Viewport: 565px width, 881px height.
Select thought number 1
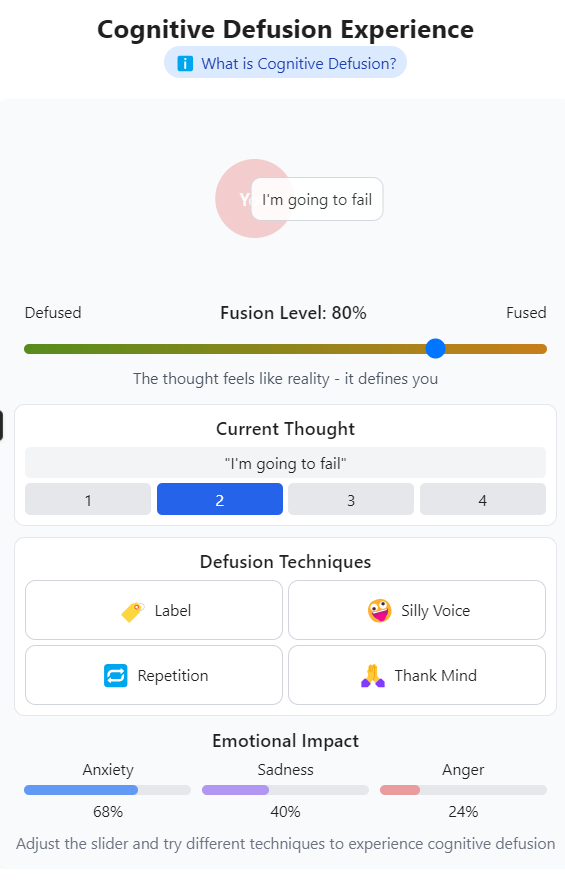(x=88, y=499)
